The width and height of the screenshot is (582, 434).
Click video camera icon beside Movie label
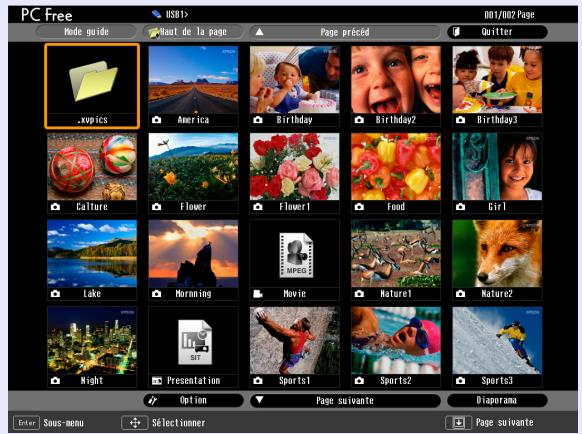coord(258,294)
